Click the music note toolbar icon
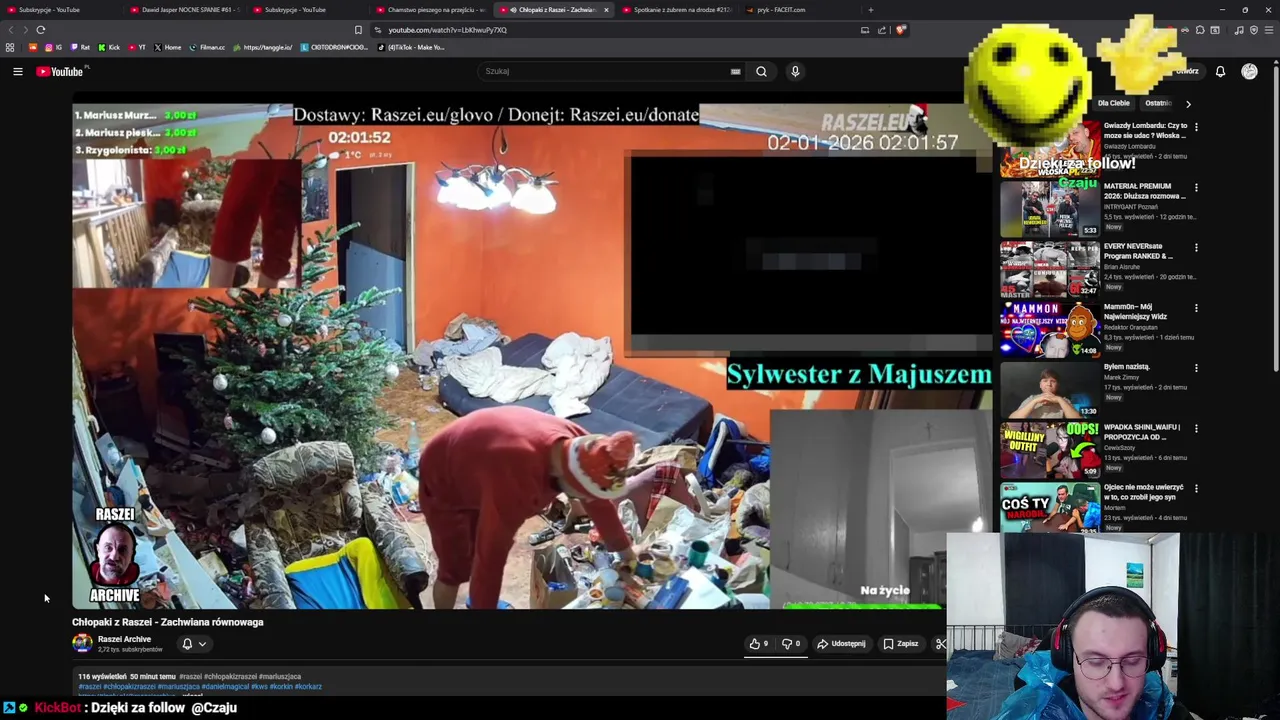 pyautogui.click(x=1239, y=30)
